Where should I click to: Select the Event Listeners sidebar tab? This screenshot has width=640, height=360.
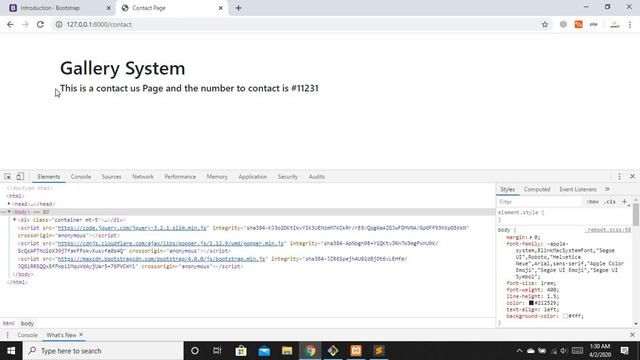(578, 189)
